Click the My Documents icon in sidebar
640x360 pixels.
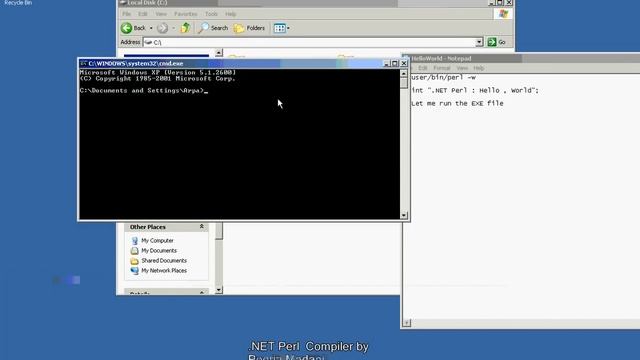coord(134,251)
